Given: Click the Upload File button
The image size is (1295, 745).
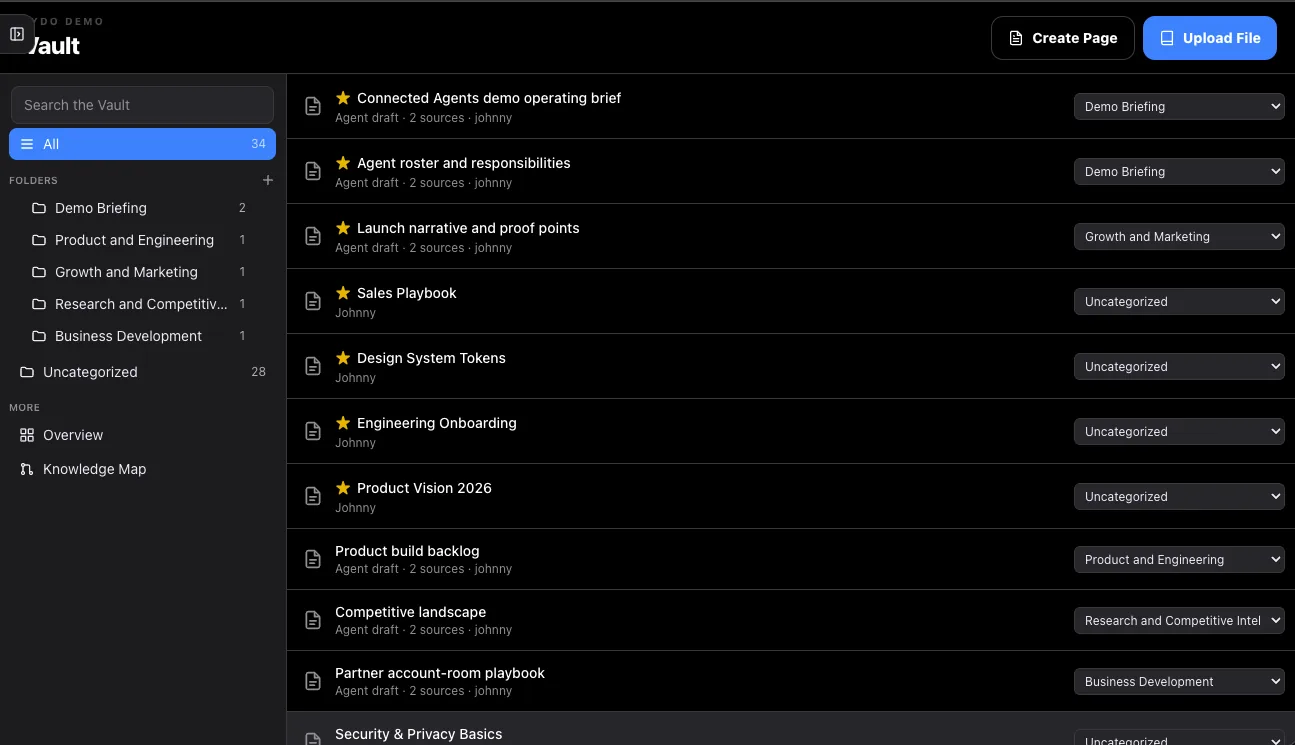Looking at the screenshot, I should [x=1210, y=38].
